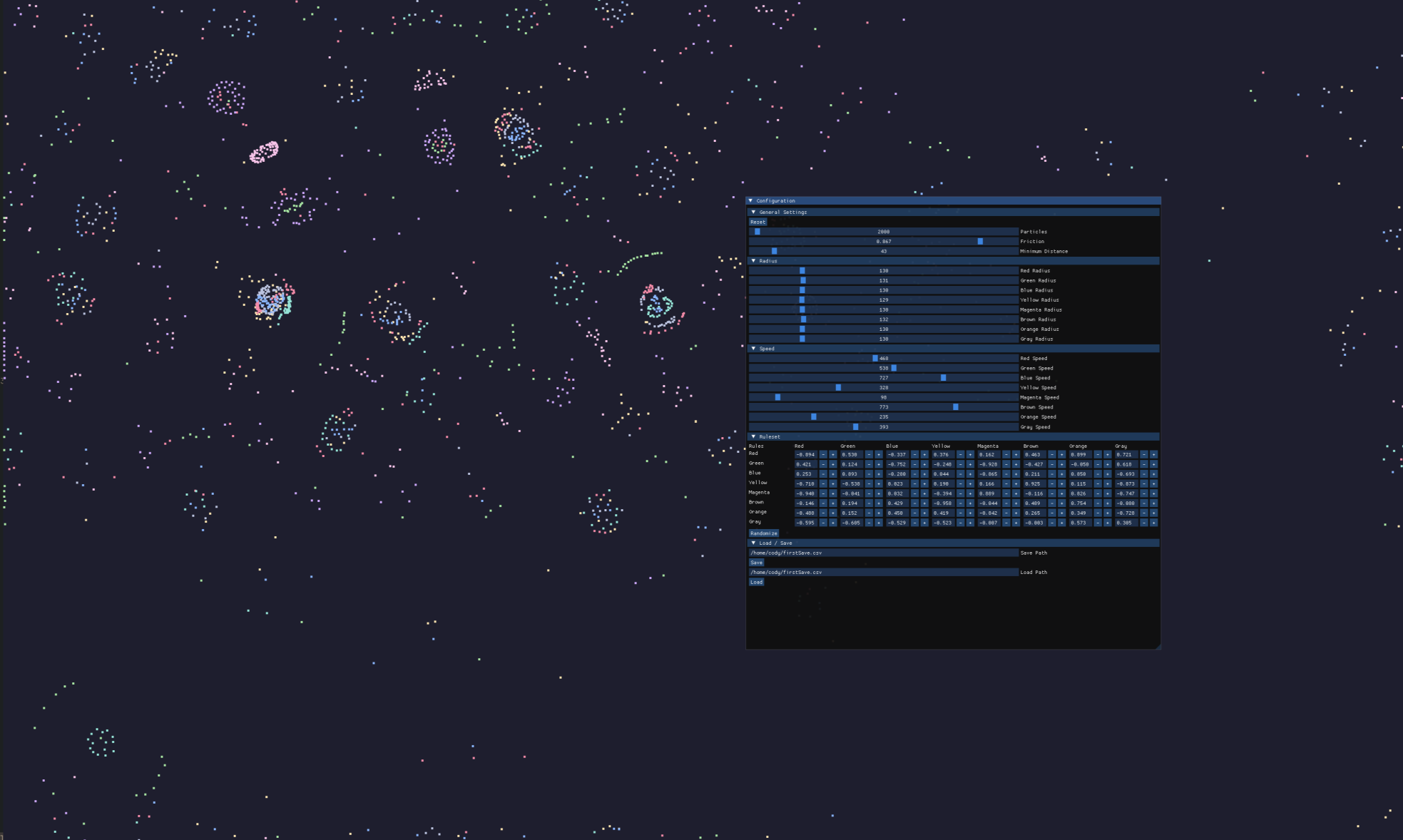
Task: Decrease Green row Gray column rule value
Action: coord(1144,464)
